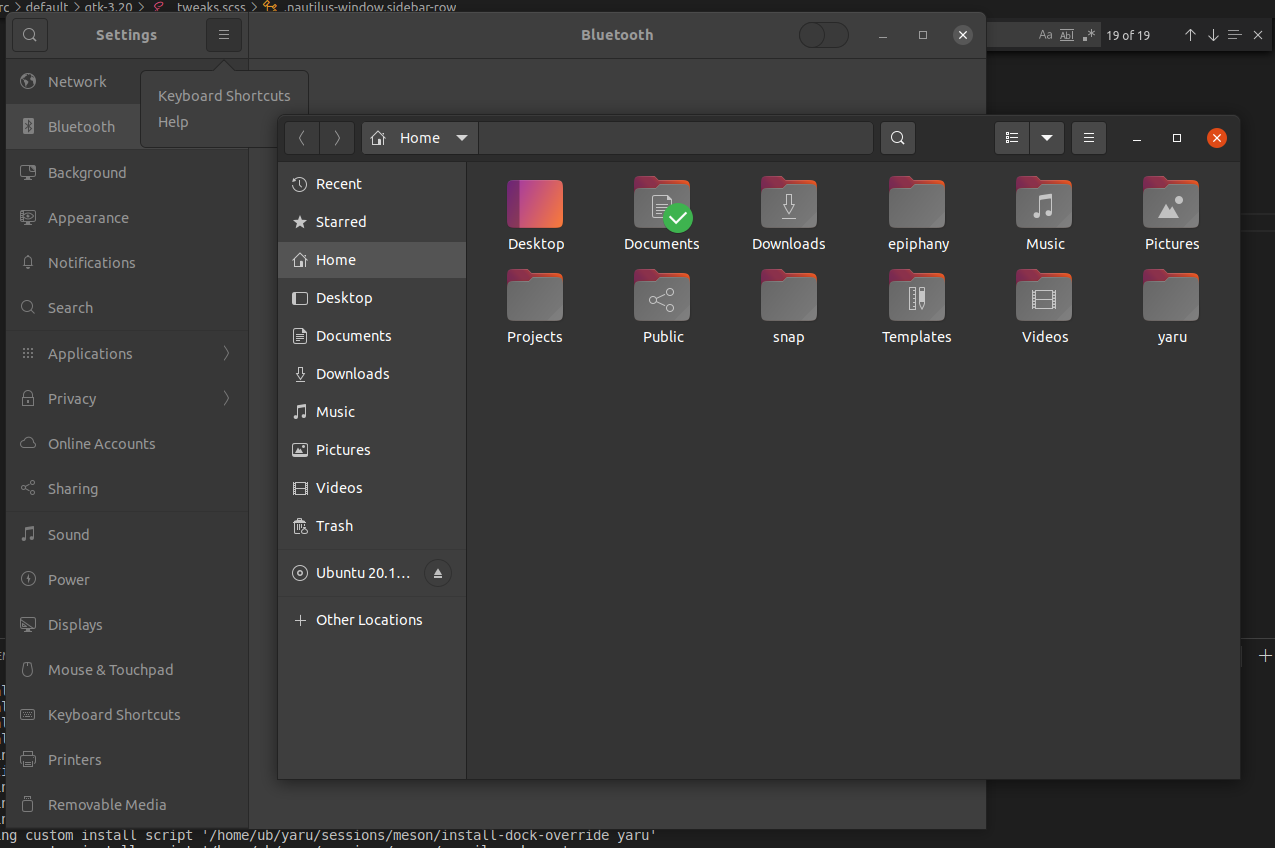Open Keyboard Shortcuts in Settings sidebar
This screenshot has height=848, width=1275.
tap(127, 714)
